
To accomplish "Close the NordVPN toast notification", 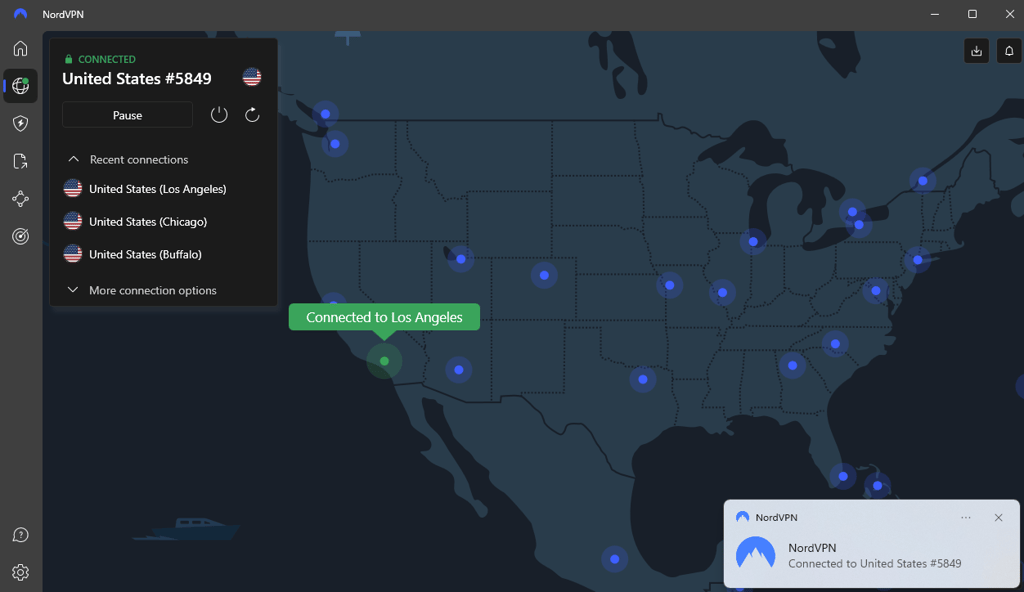I will pos(998,518).
